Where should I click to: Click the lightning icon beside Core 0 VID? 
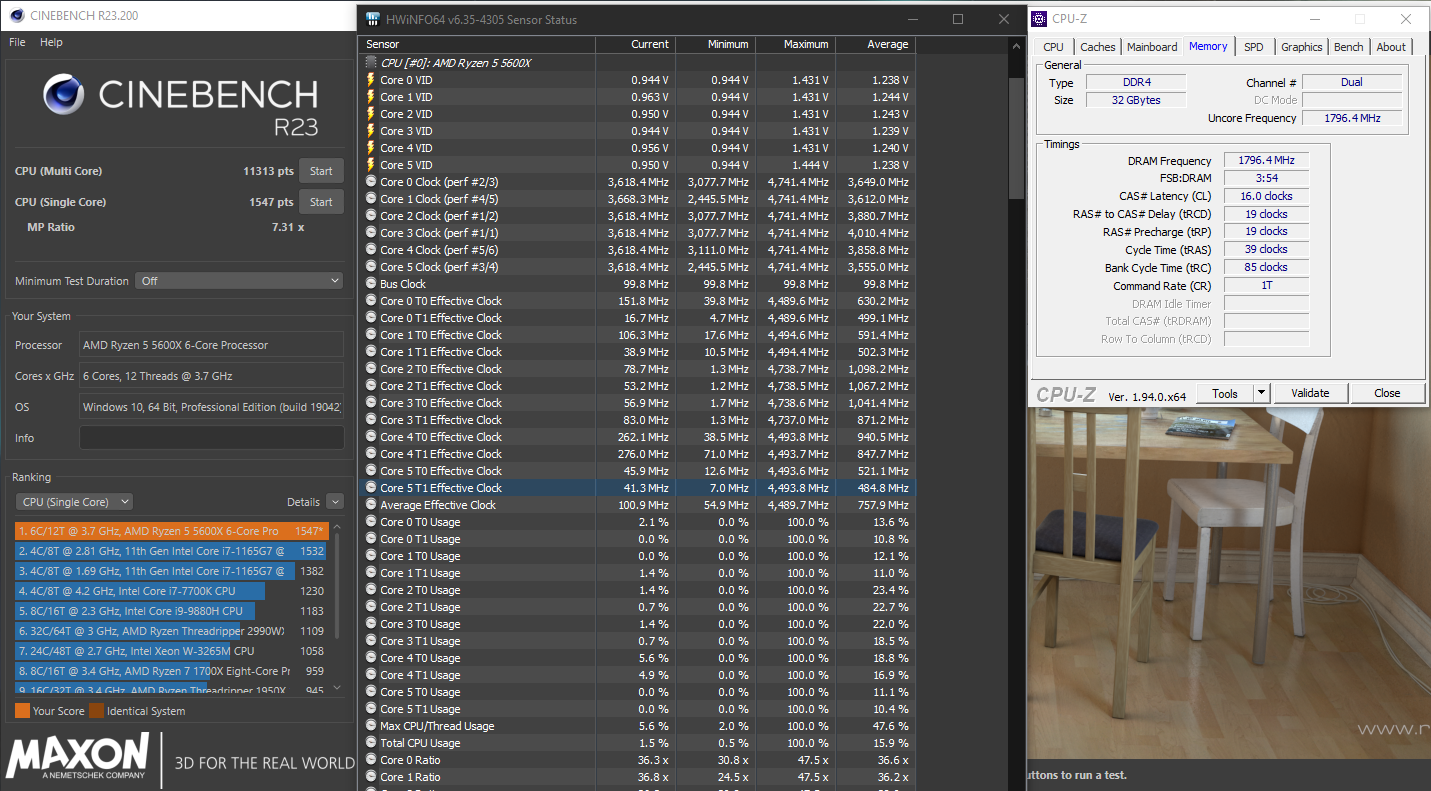click(x=371, y=80)
